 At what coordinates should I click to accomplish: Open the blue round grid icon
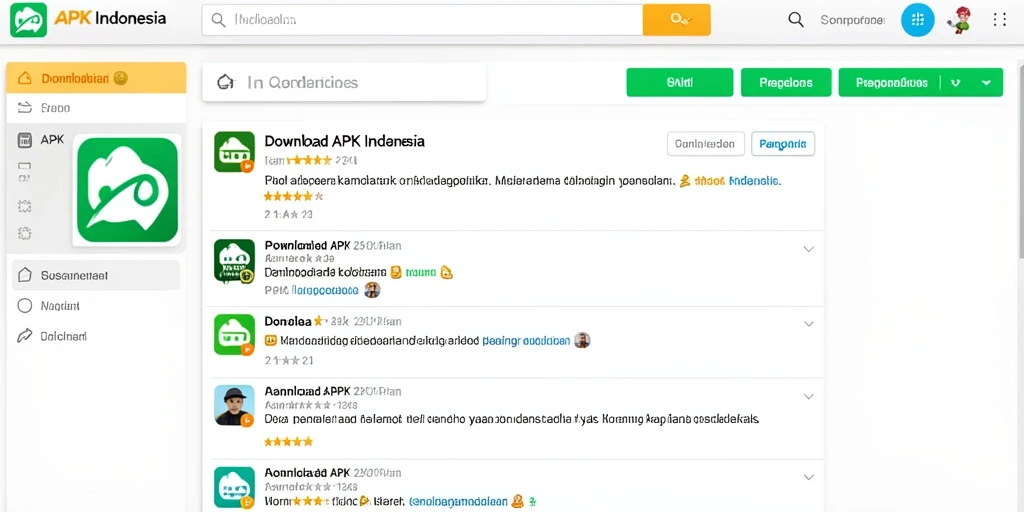[x=918, y=20]
